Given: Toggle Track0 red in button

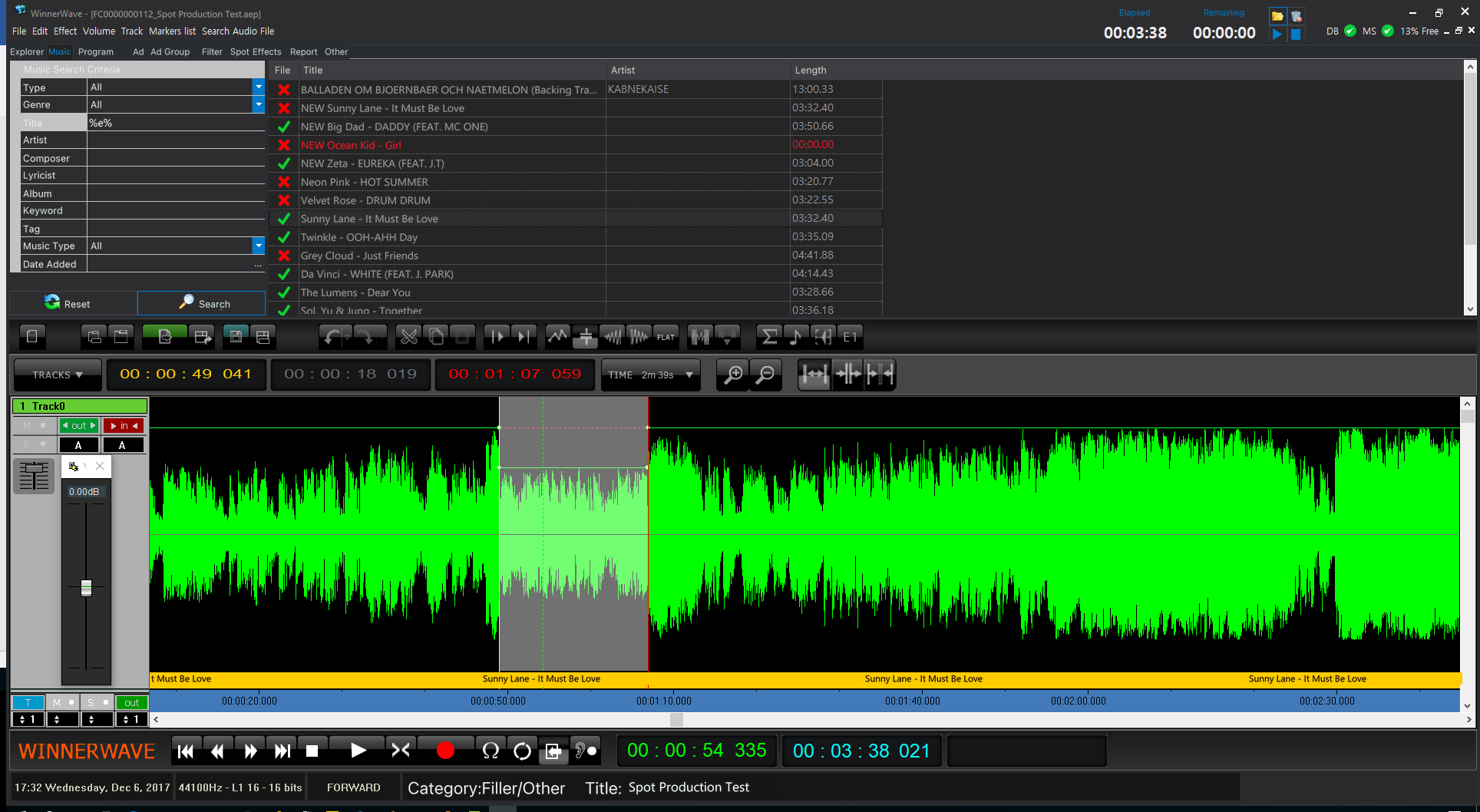Looking at the screenshot, I should [x=124, y=425].
